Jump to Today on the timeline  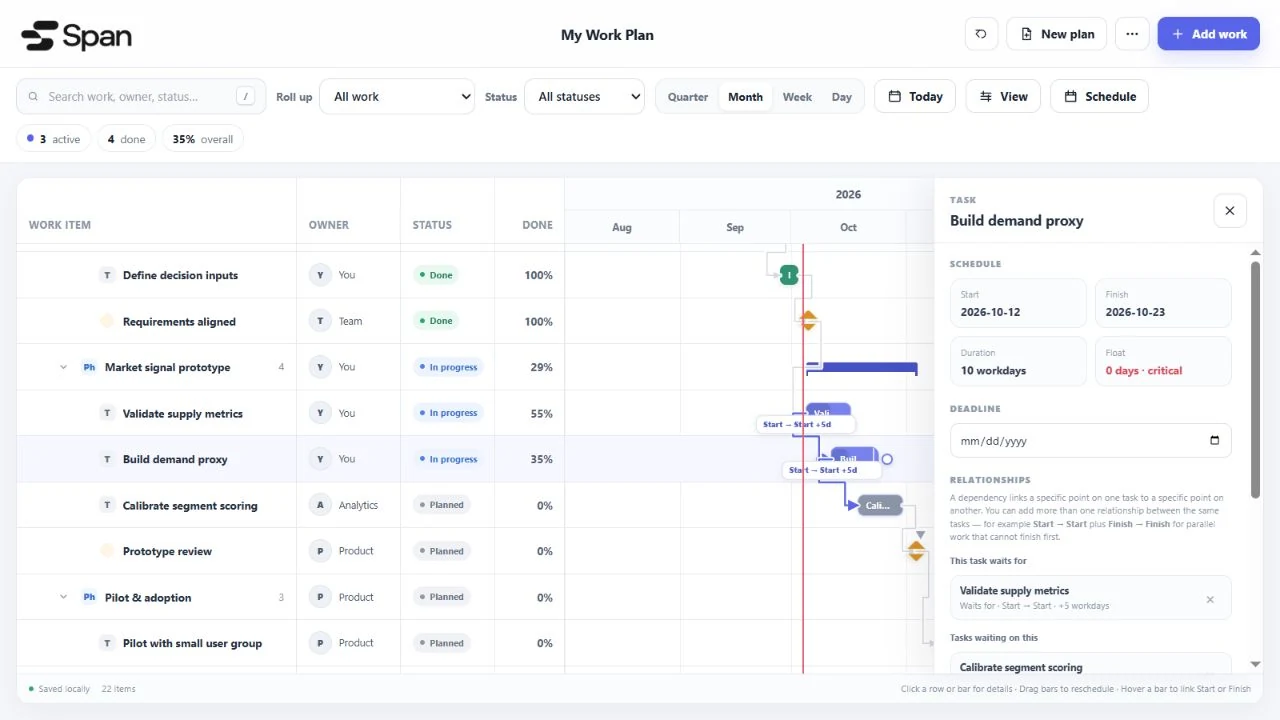(x=915, y=97)
